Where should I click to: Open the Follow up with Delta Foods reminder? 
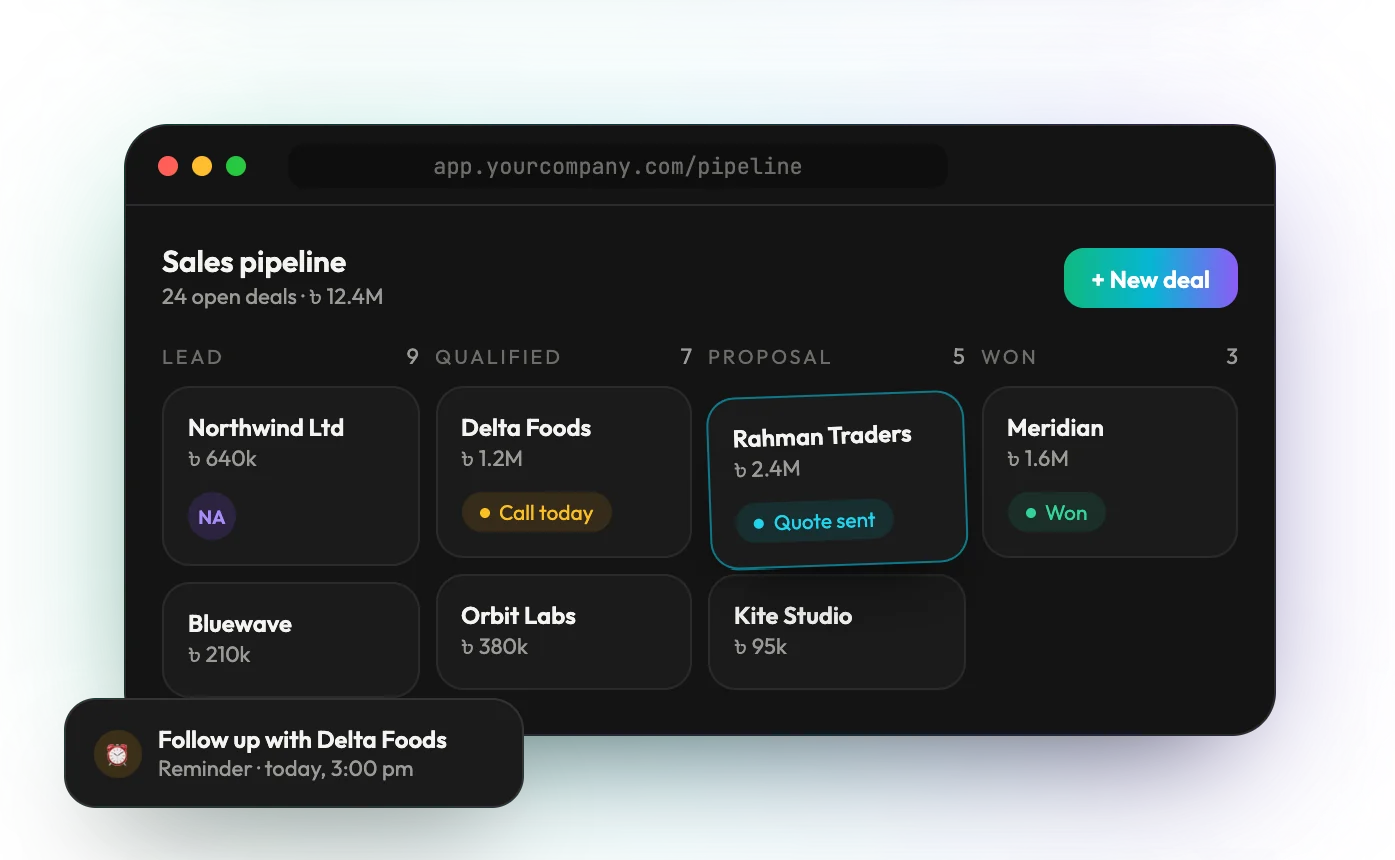[x=294, y=753]
